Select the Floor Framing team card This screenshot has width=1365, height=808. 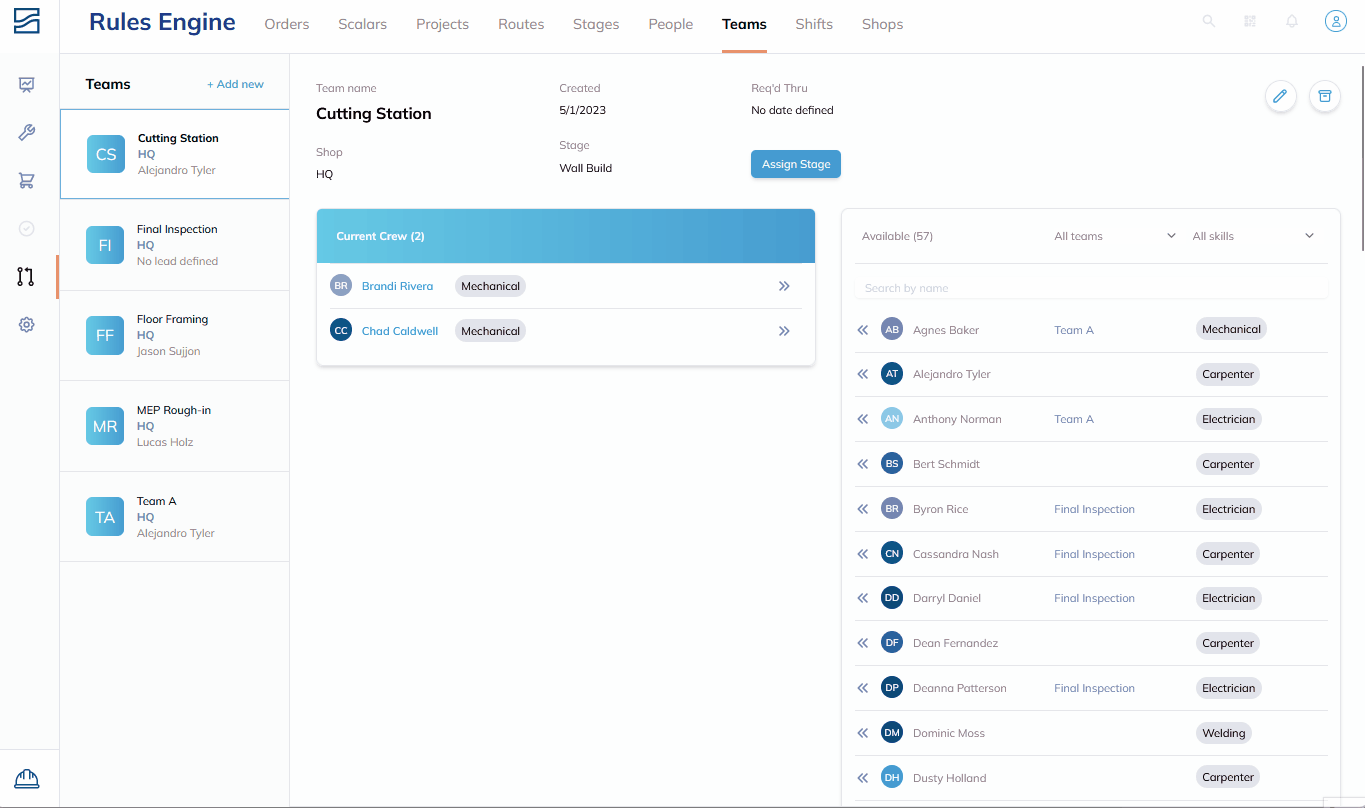tap(175, 336)
